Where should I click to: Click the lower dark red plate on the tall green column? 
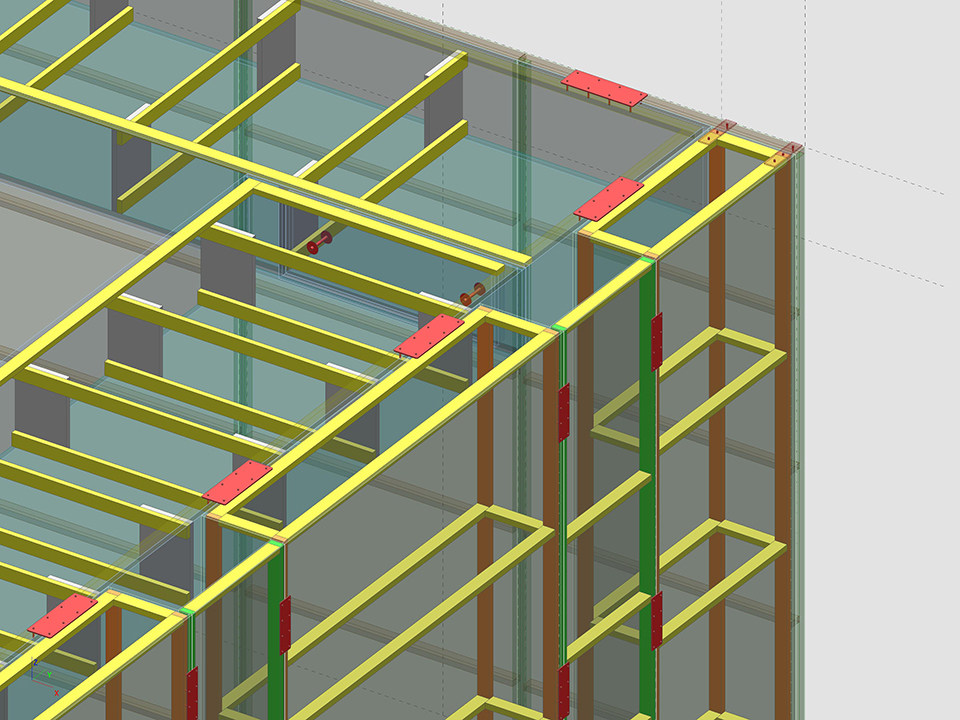click(x=657, y=620)
